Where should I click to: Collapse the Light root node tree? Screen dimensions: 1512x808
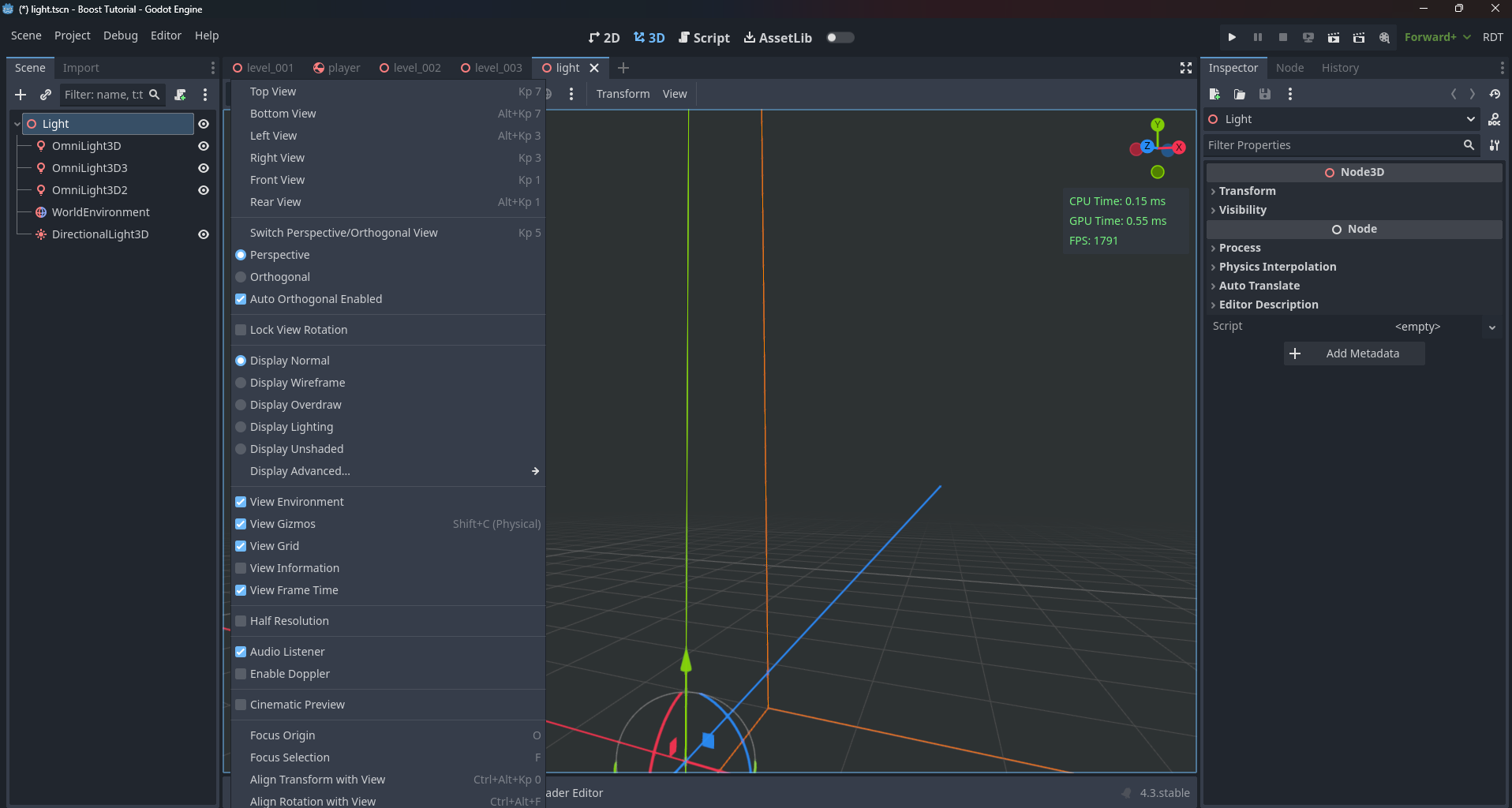17,124
